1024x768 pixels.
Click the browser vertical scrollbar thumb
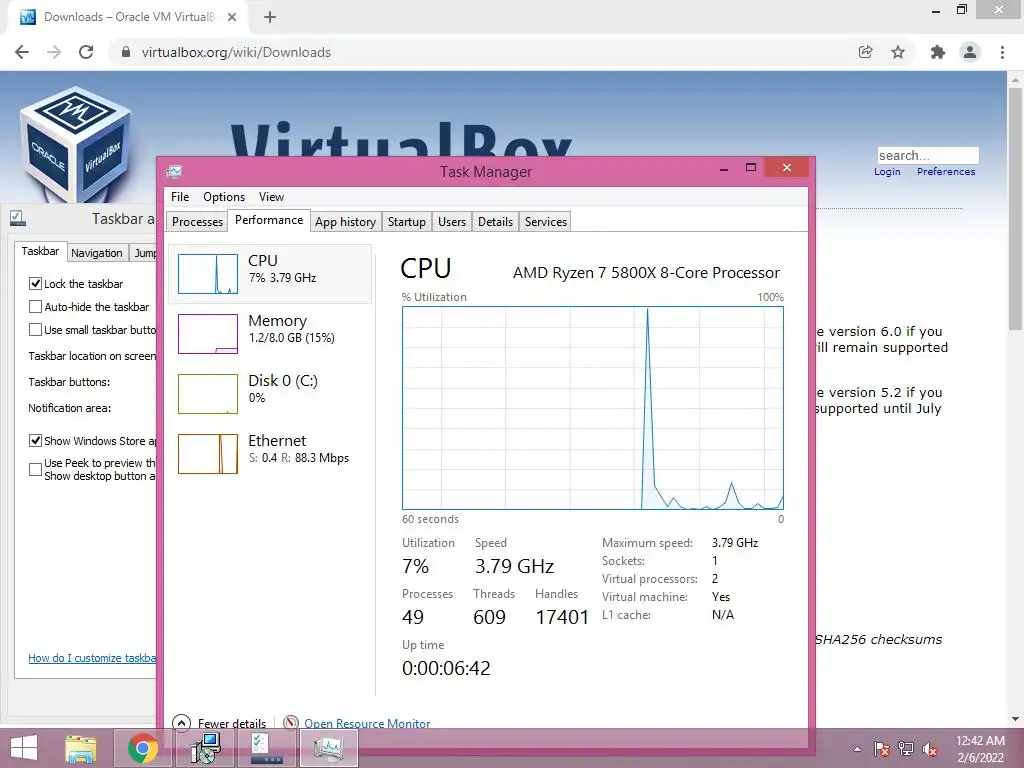pos(1015,209)
